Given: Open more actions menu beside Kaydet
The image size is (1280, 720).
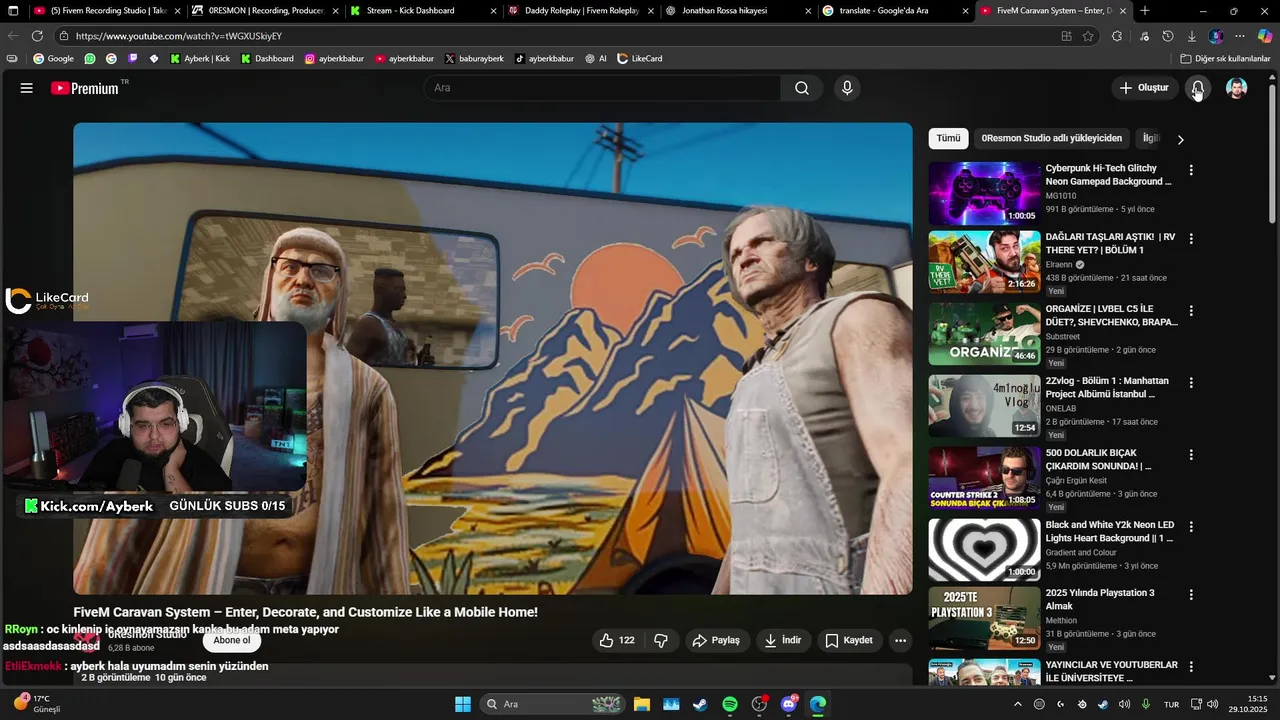Looking at the screenshot, I should click(900, 640).
